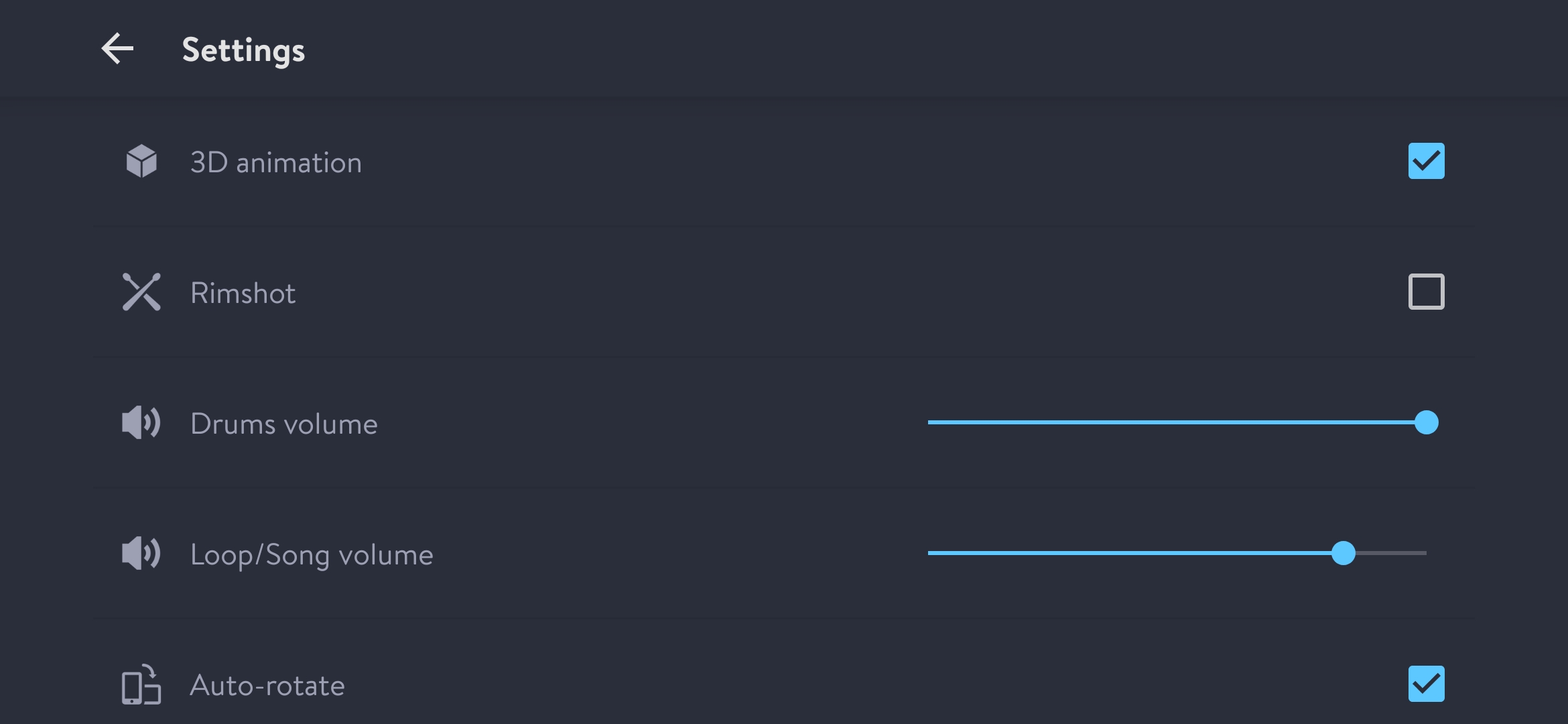Click the crossed drumsticks Rimshot icon
The height and width of the screenshot is (724, 1568).
coord(141,292)
